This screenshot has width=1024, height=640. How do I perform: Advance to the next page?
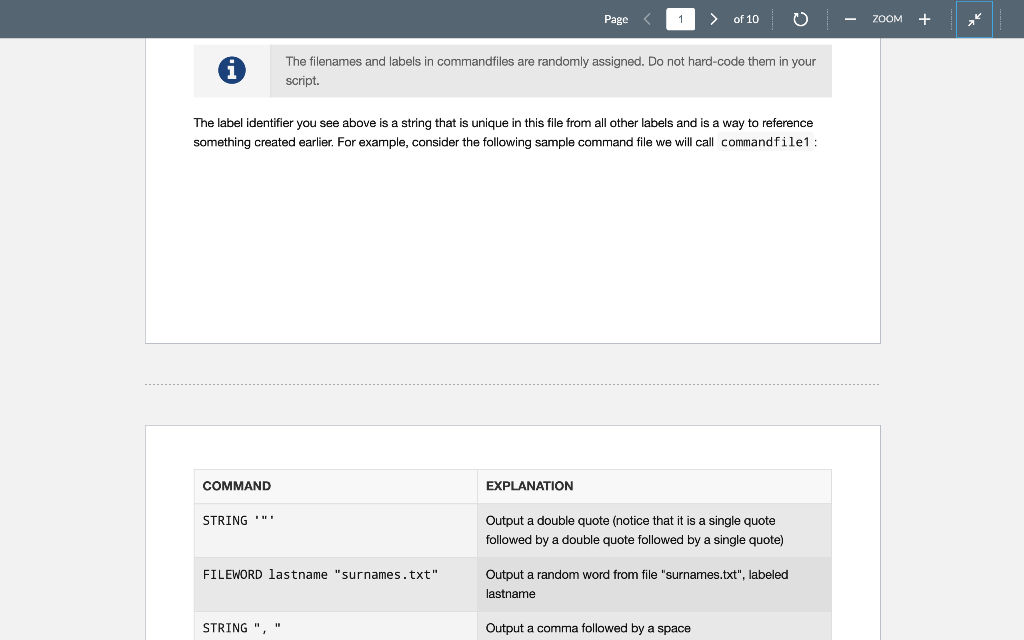pos(713,18)
